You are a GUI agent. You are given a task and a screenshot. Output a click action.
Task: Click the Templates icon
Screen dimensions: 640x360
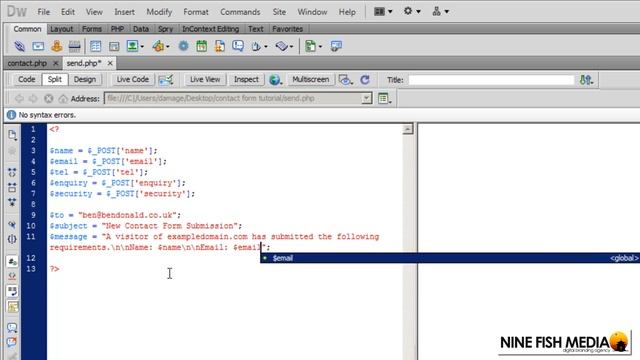(311, 46)
